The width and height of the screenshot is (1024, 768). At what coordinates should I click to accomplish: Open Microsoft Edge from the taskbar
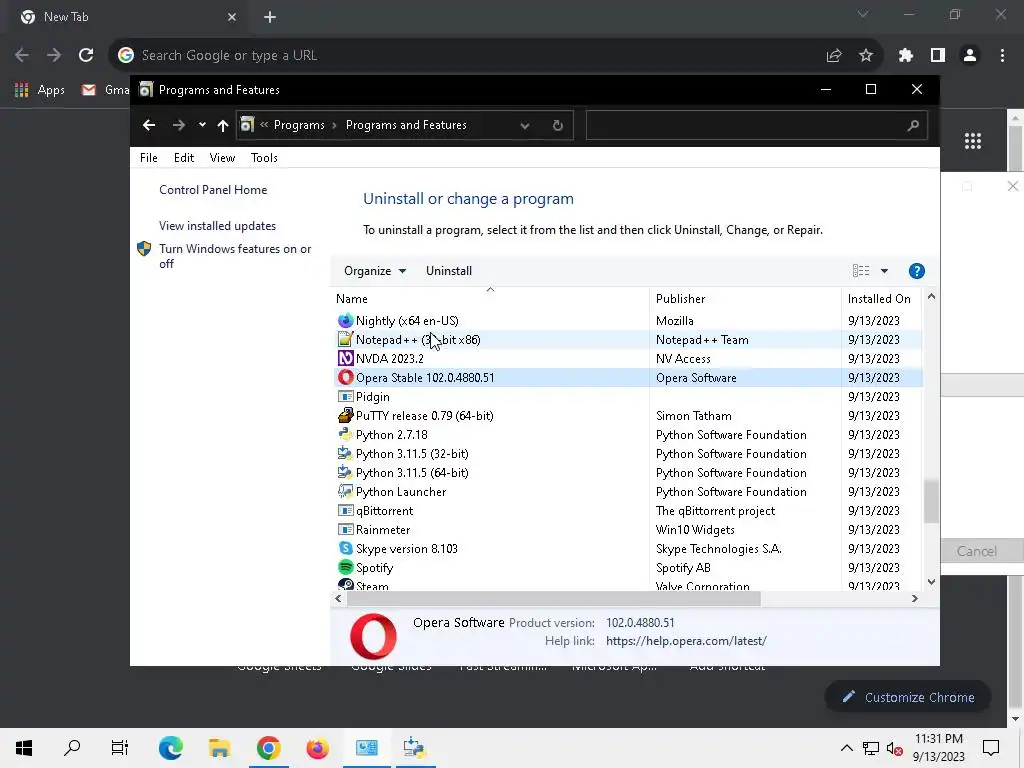point(170,748)
